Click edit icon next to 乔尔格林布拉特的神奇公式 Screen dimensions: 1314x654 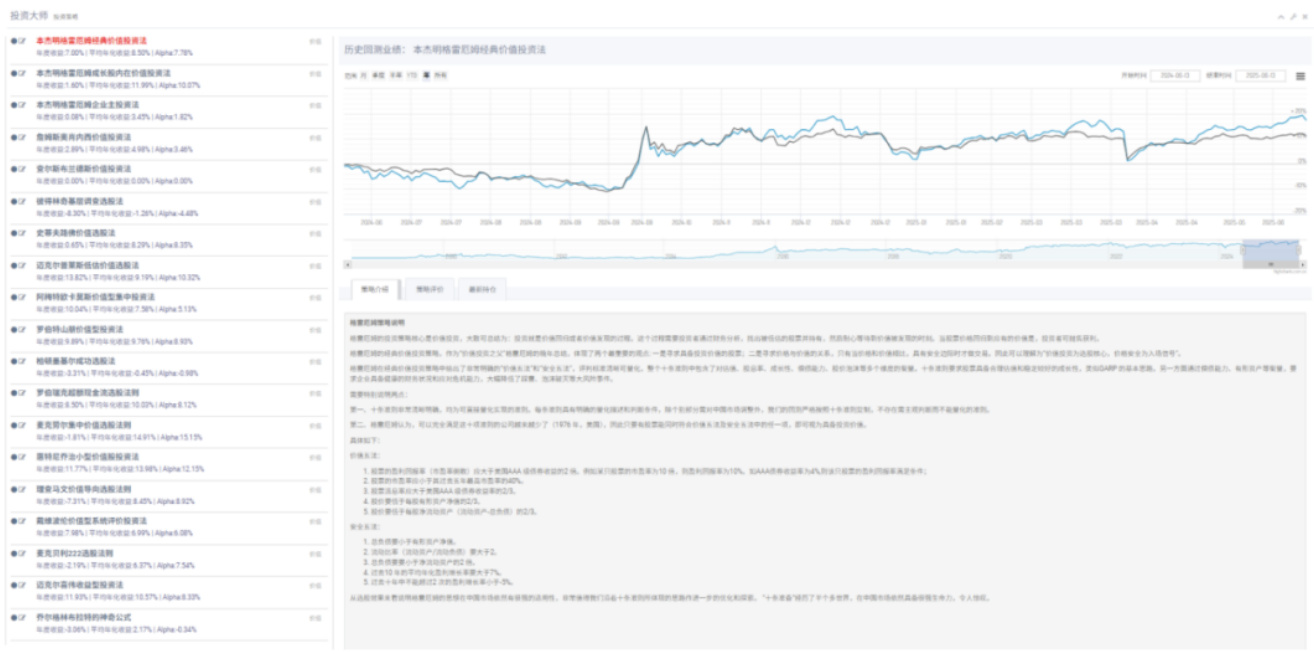22,617
